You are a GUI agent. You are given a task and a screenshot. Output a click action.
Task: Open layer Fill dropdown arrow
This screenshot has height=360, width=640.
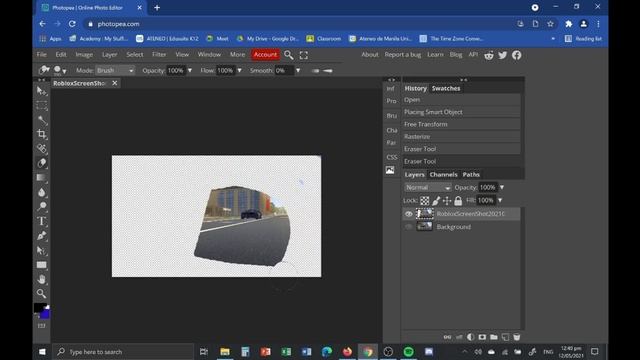click(500, 200)
